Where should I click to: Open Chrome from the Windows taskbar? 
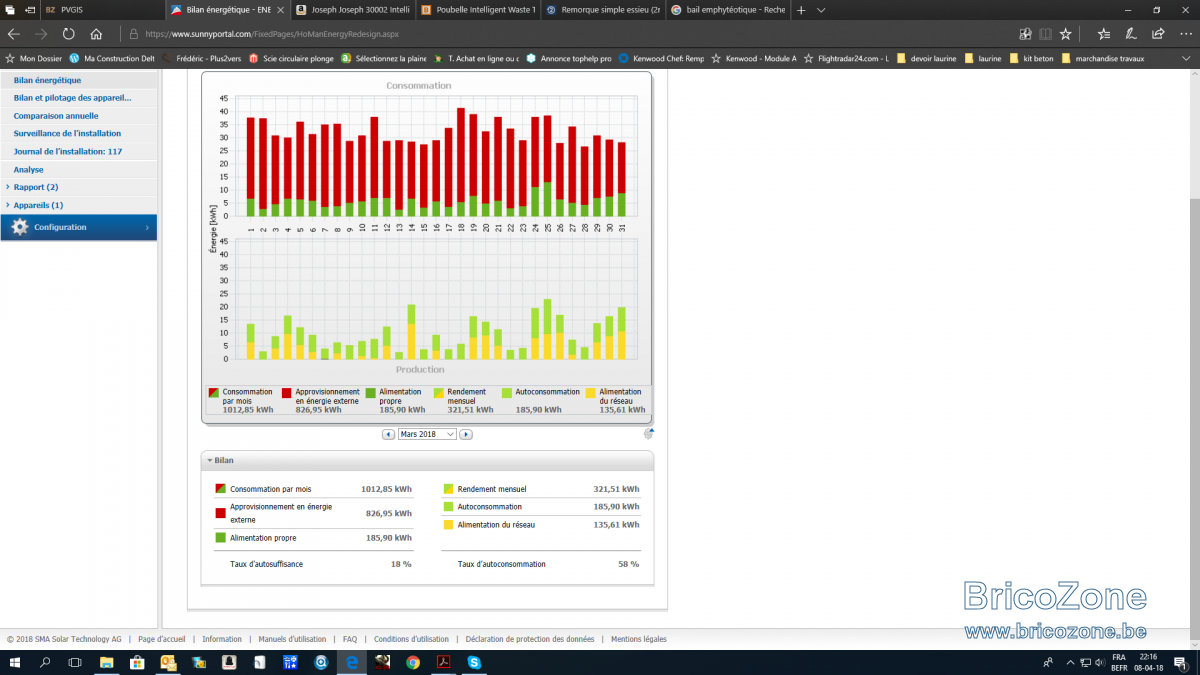point(413,662)
